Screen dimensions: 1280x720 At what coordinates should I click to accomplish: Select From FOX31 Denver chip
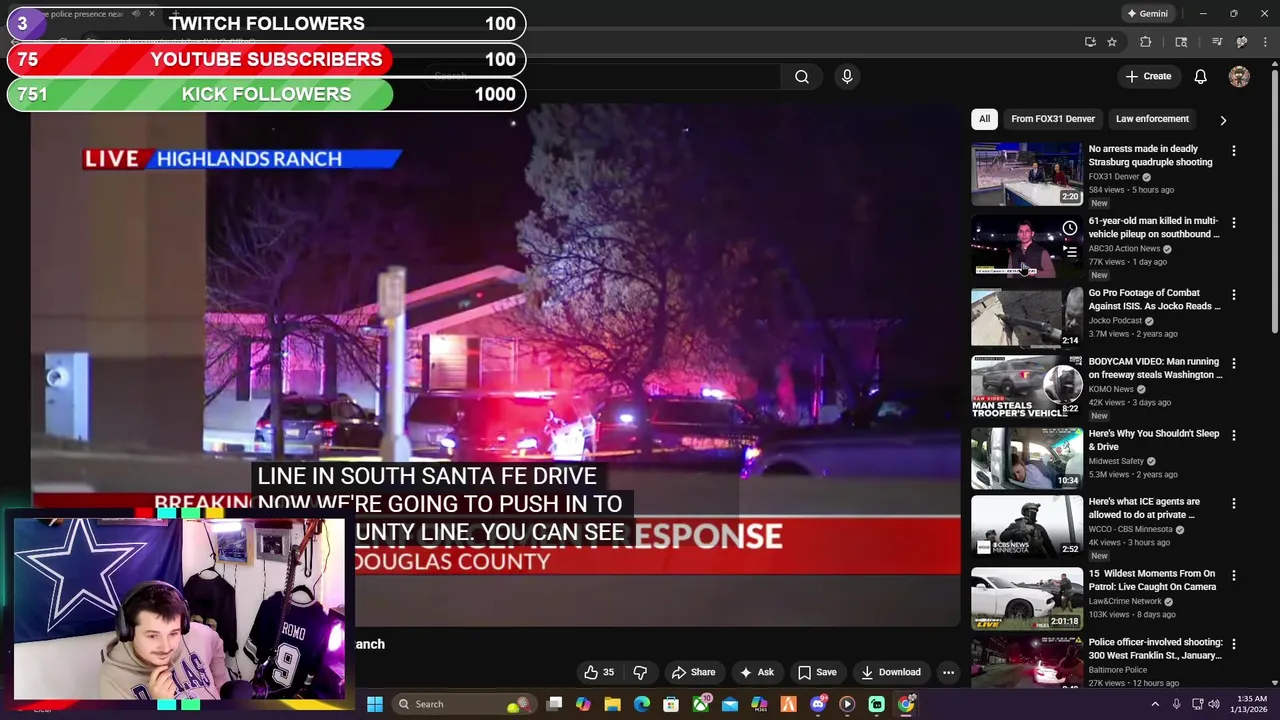pyautogui.click(x=1052, y=119)
